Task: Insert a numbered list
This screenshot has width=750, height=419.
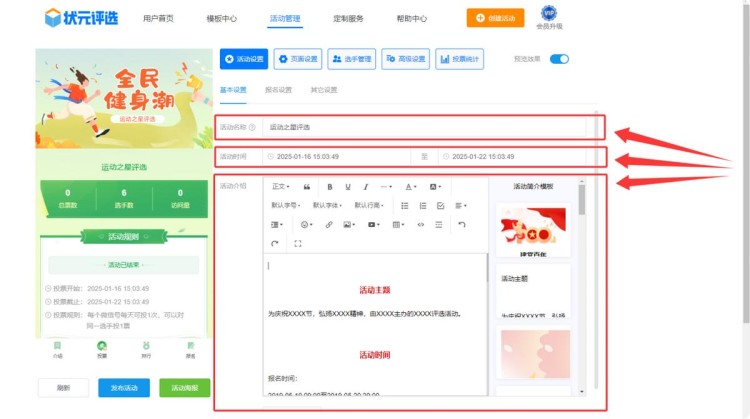Action: coord(423,206)
